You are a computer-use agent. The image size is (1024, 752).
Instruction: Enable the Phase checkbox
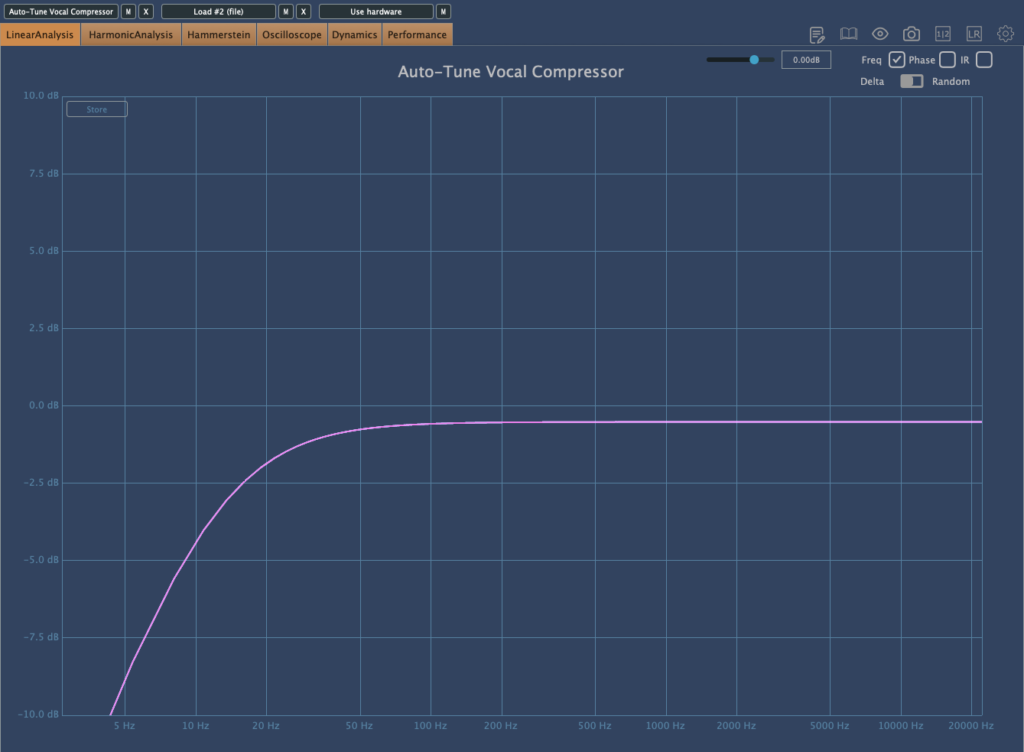(x=947, y=60)
